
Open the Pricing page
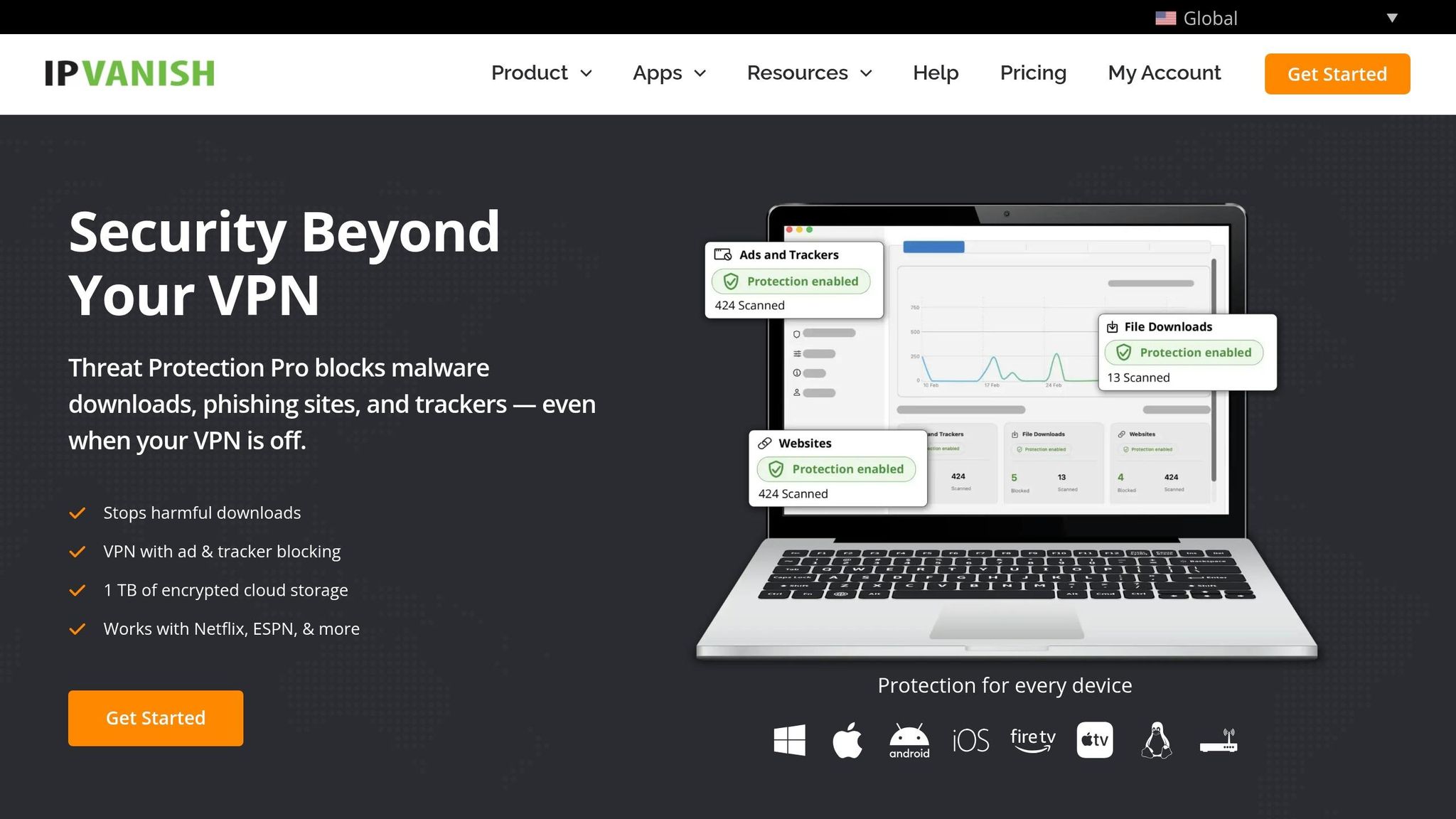(x=1033, y=73)
